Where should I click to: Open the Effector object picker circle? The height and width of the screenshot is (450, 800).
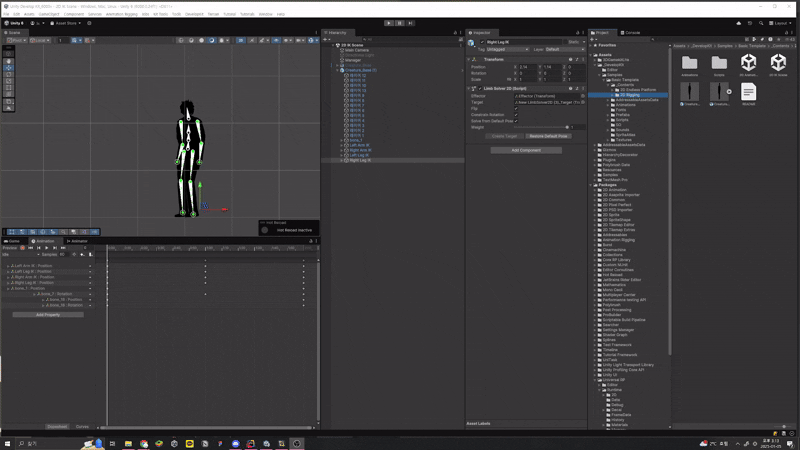pyautogui.click(x=583, y=96)
